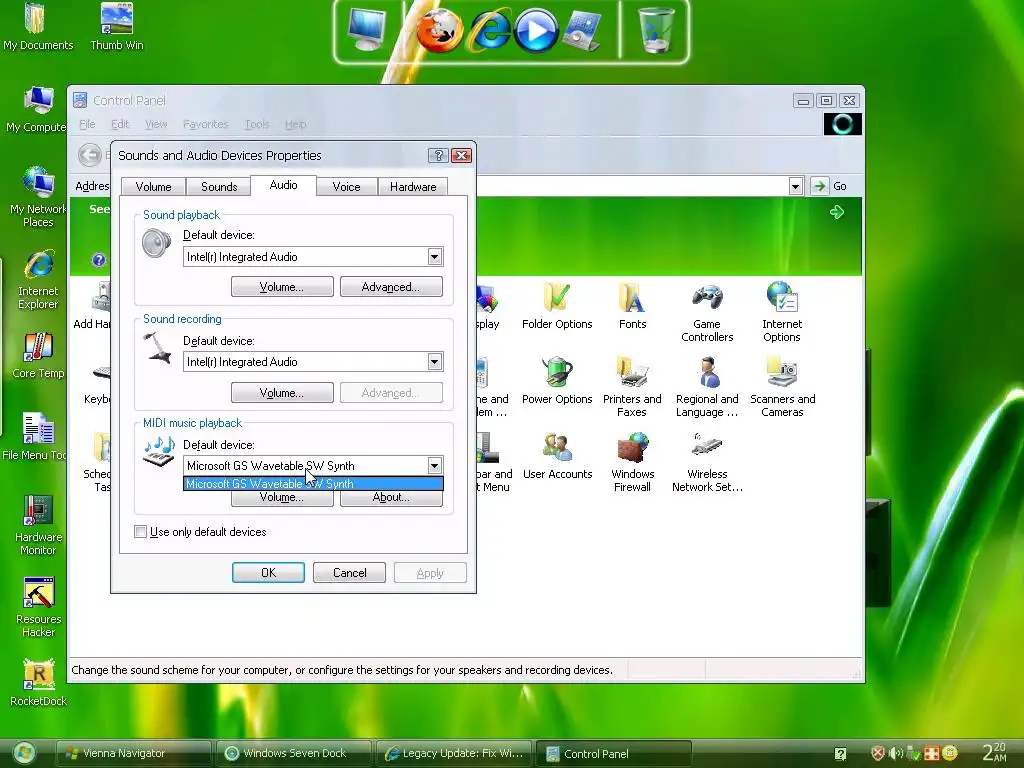This screenshot has height=768, width=1024.
Task: Click the Thumb Win desktop icon
Action: (117, 27)
